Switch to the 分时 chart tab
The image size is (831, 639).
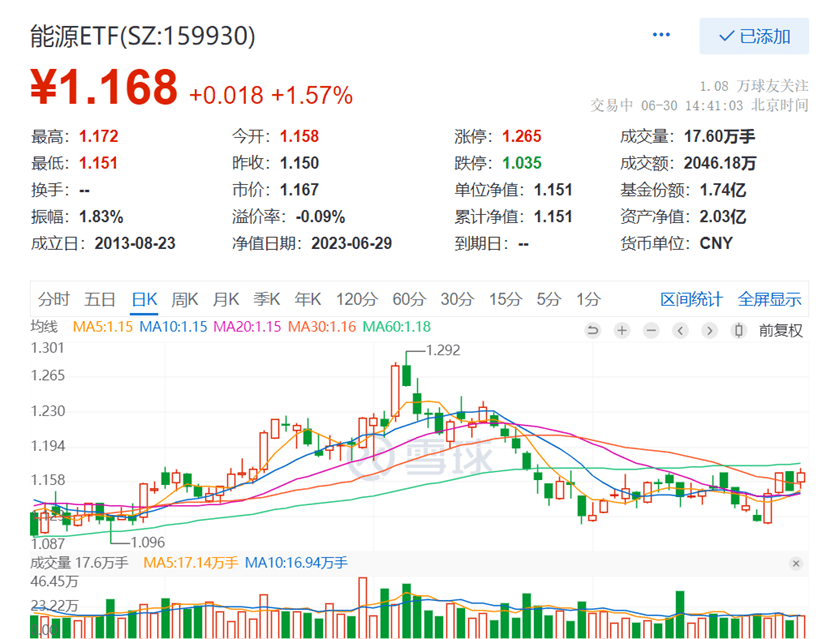[x=54, y=299]
